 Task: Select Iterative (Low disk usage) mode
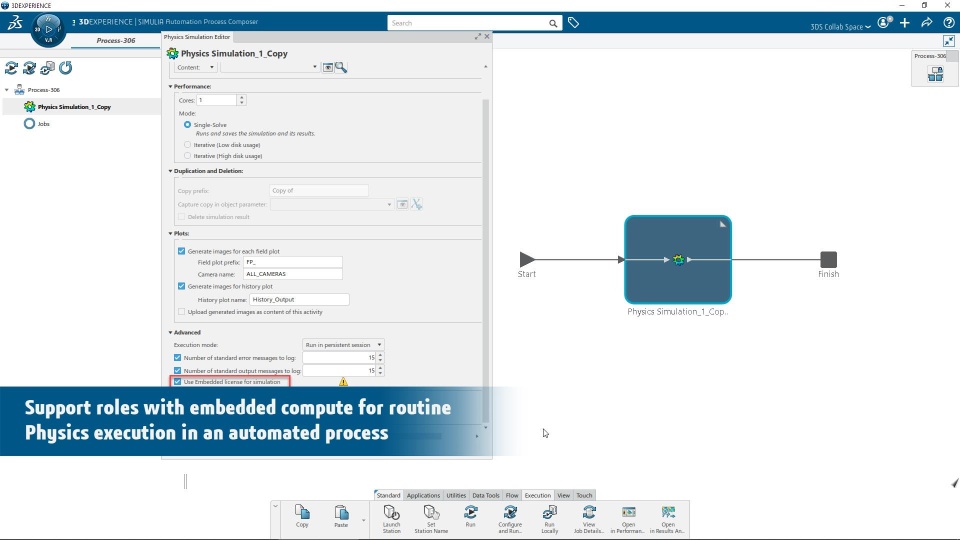187,144
